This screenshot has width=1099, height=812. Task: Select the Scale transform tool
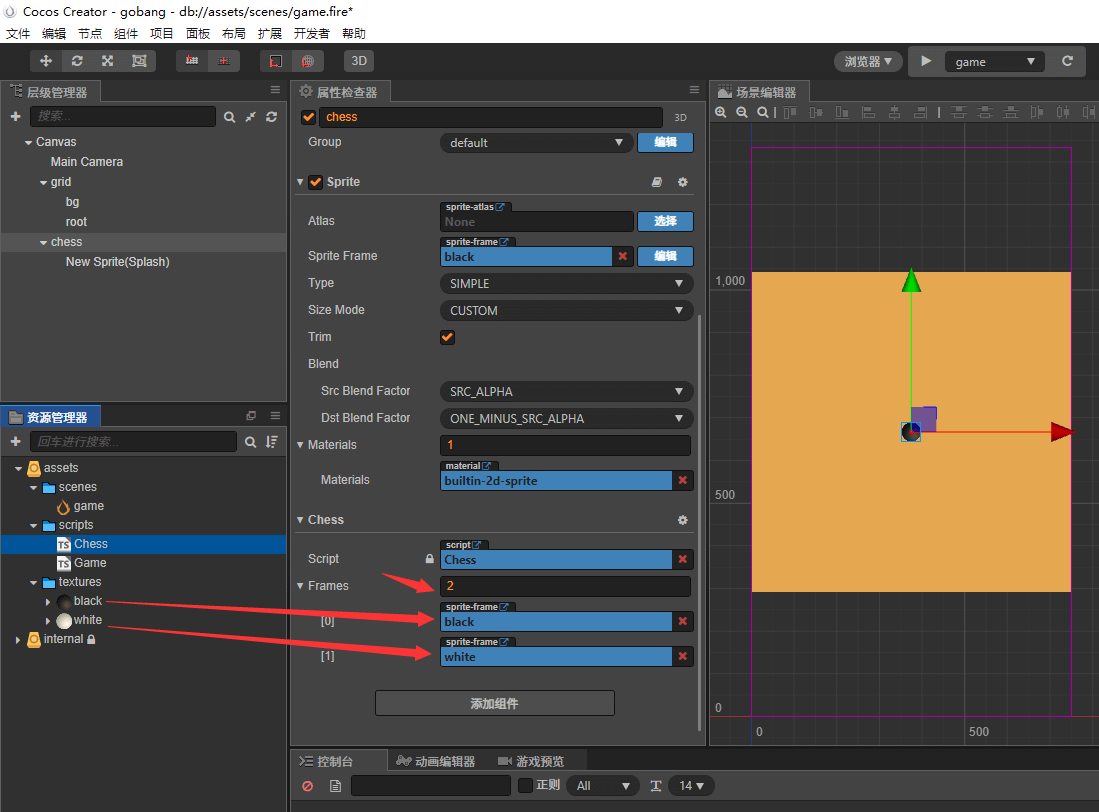pyautogui.click(x=108, y=61)
